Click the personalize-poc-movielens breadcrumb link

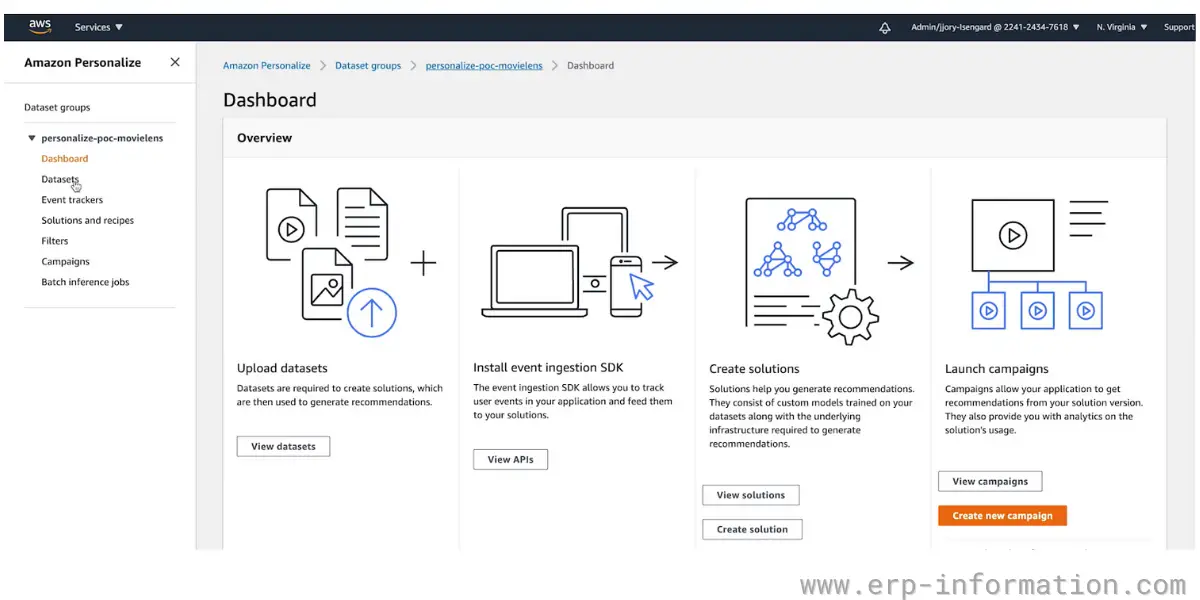point(484,66)
